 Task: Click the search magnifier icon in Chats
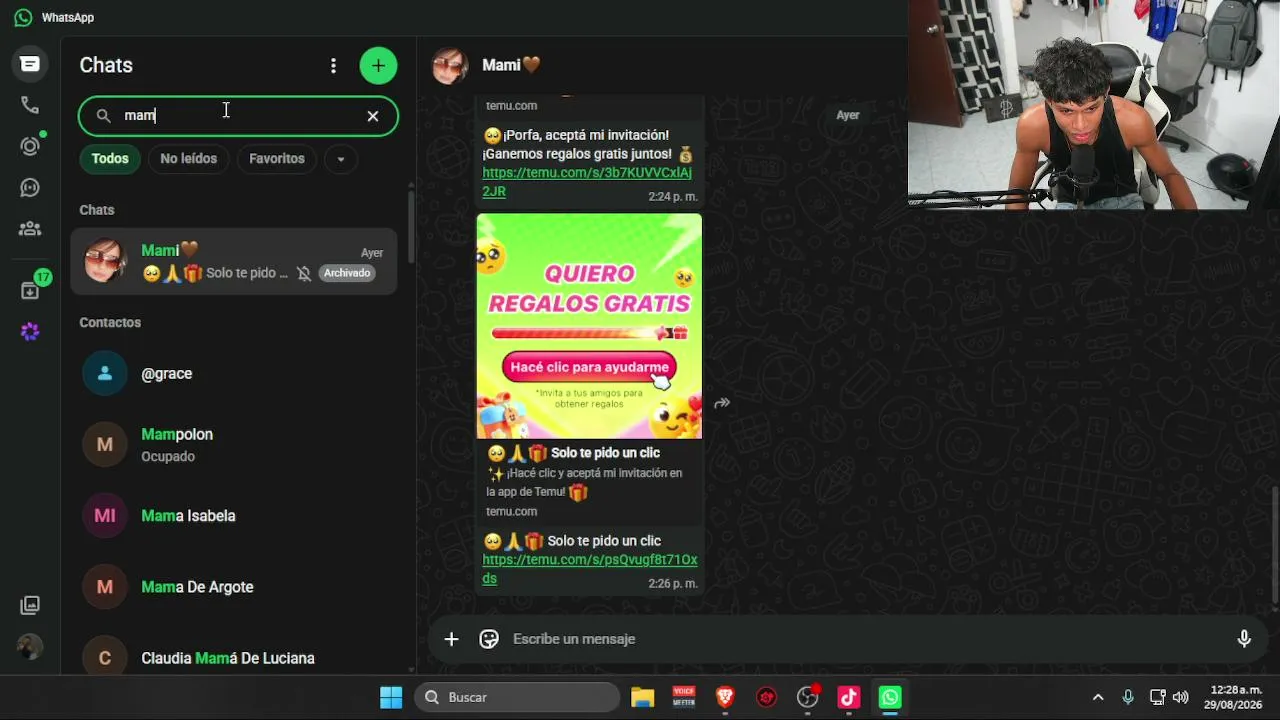[x=103, y=116]
